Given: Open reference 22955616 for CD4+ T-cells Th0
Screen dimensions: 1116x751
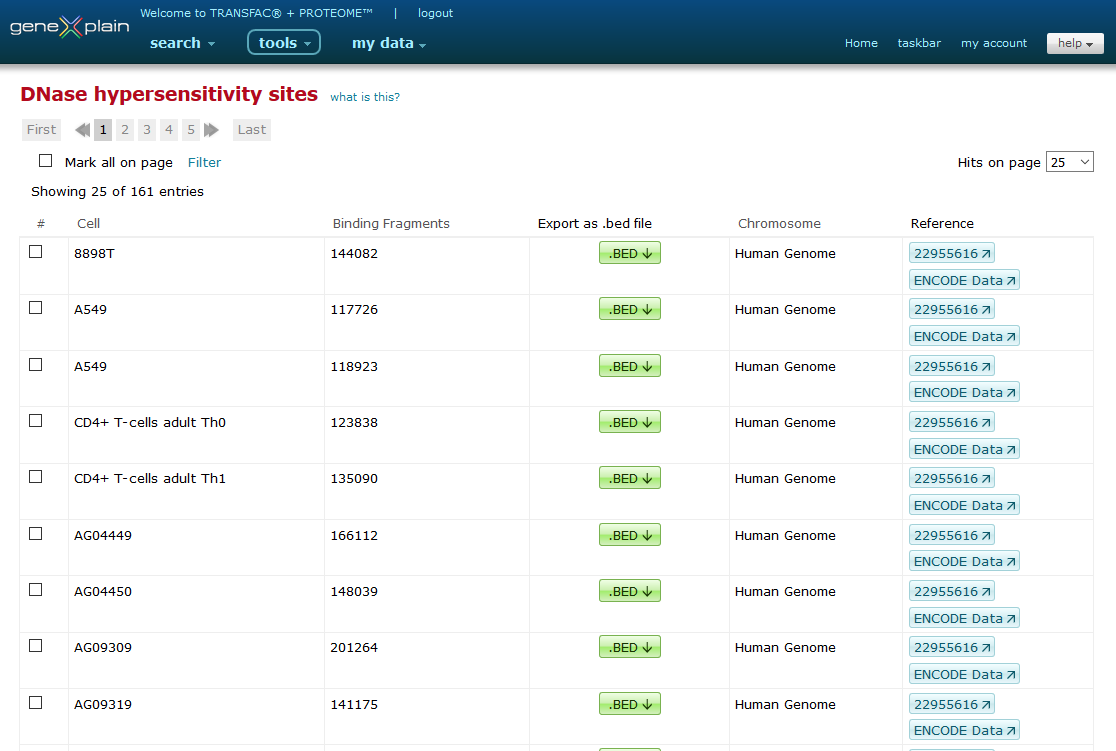Looking at the screenshot, I should click(952, 422).
